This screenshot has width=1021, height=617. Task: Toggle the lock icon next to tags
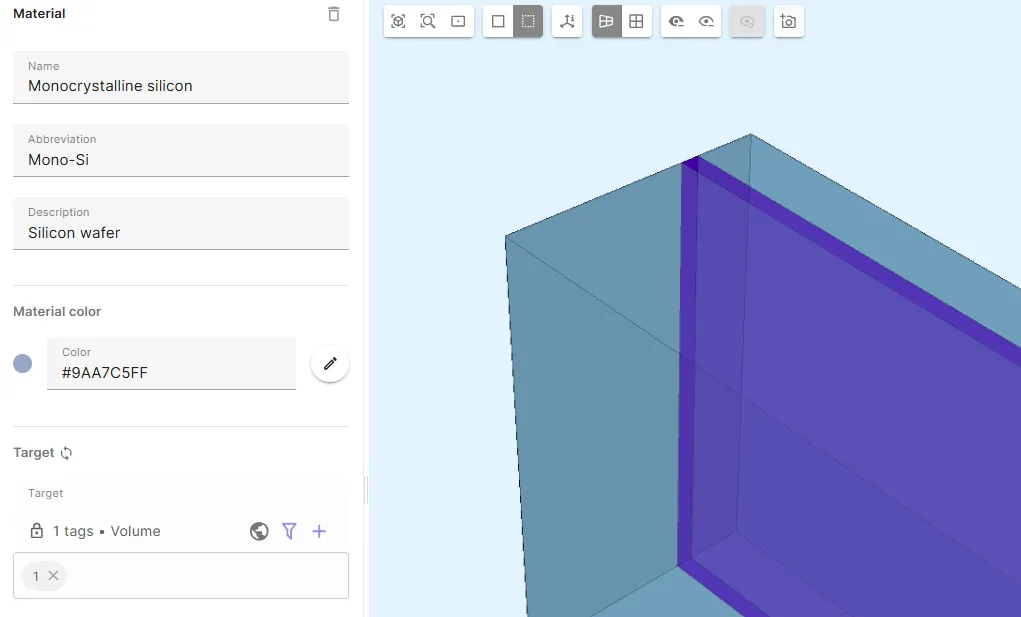pyautogui.click(x=37, y=531)
